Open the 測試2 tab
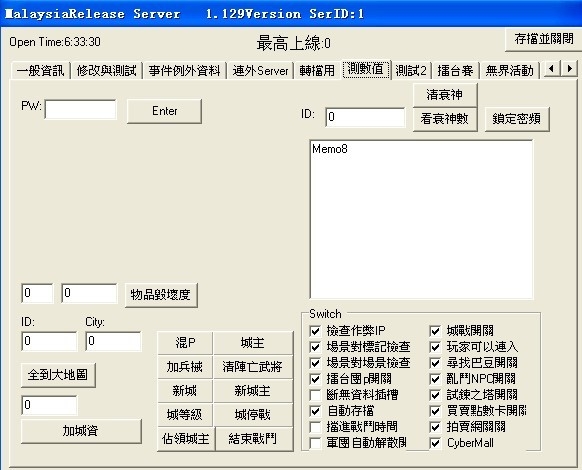 [x=411, y=71]
